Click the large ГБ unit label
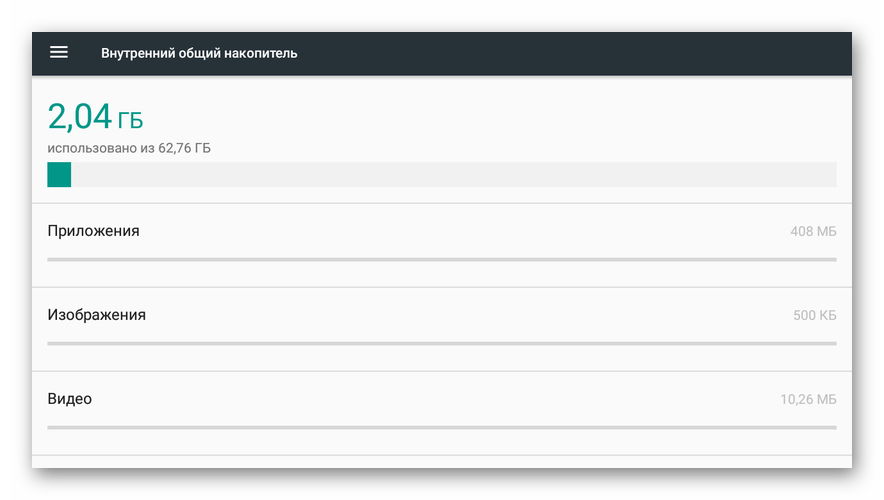The height and width of the screenshot is (500, 884). (x=130, y=121)
